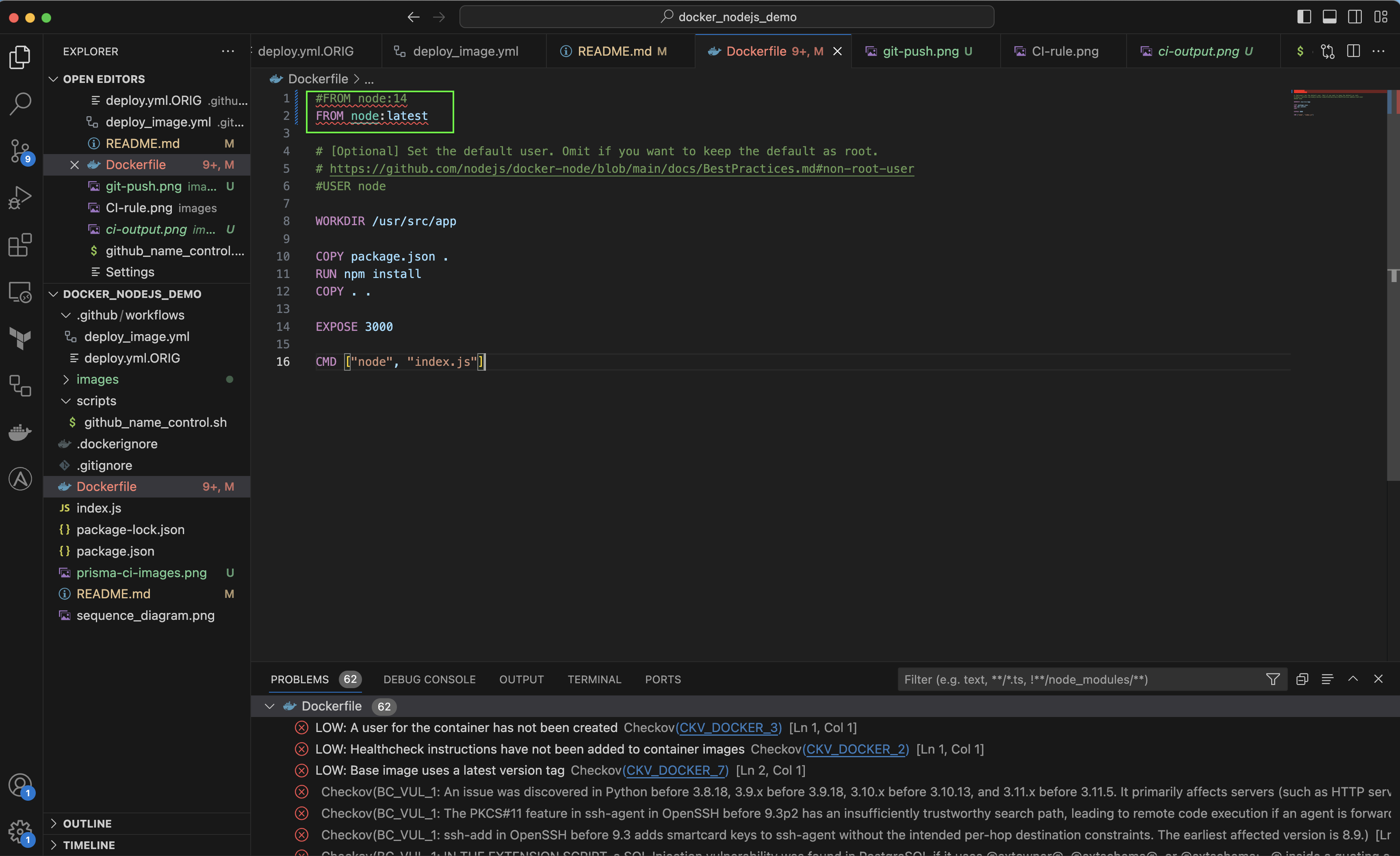
Task: Open the docker-node BestPractices GitHub link
Action: pyautogui.click(x=622, y=169)
